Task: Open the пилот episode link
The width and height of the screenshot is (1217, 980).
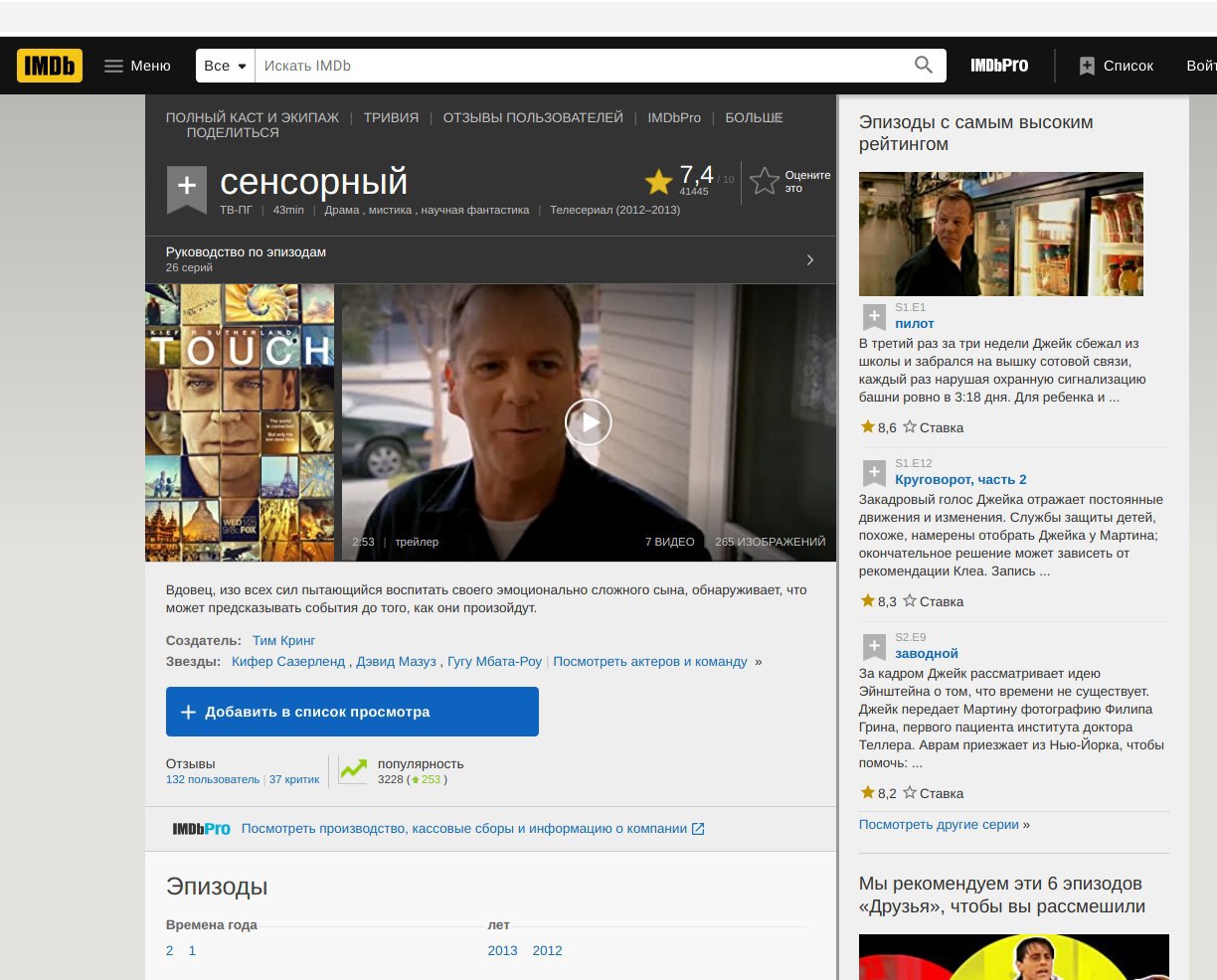Action: (915, 323)
